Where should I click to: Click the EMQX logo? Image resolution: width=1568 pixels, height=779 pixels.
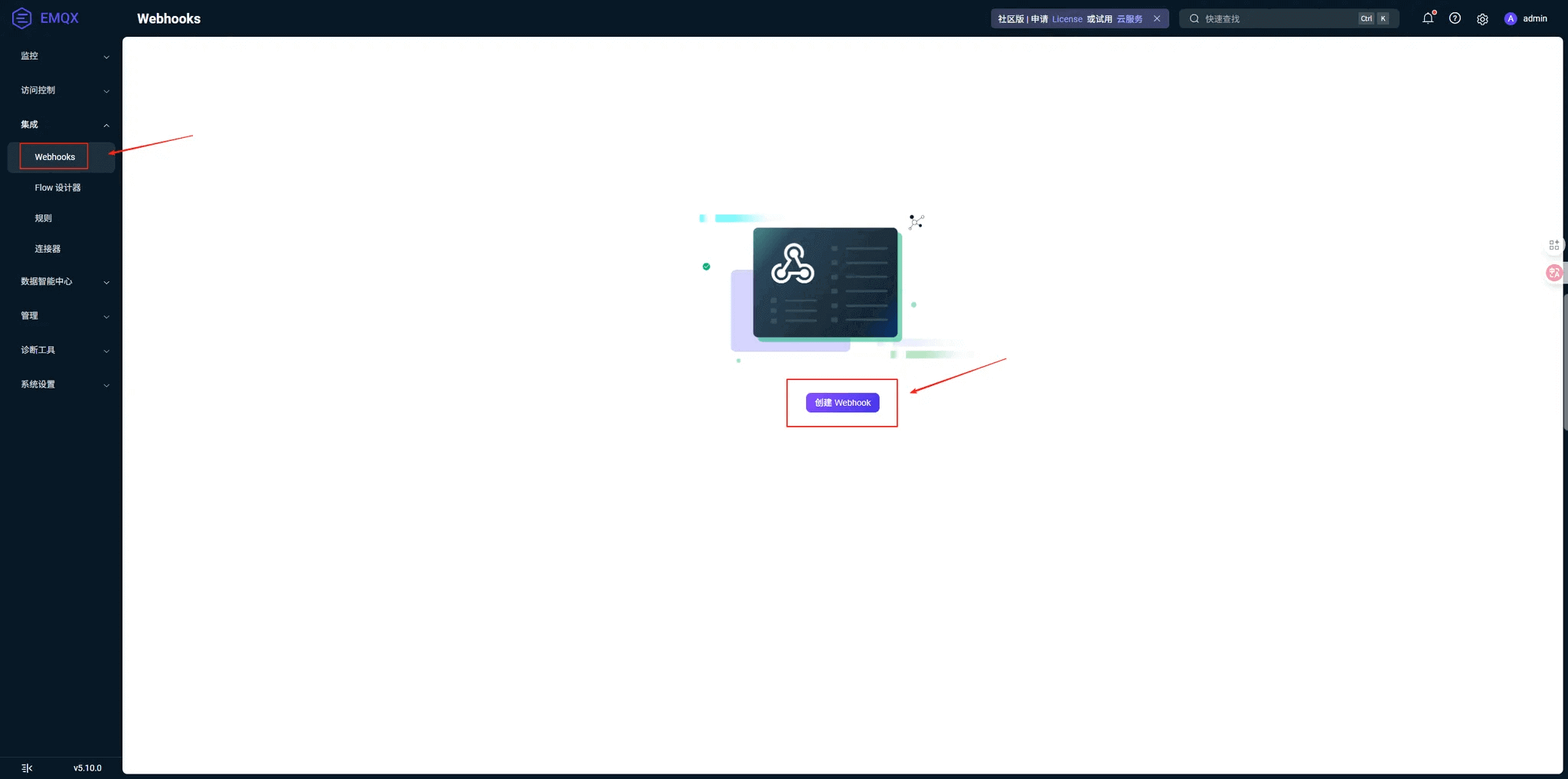[46, 18]
